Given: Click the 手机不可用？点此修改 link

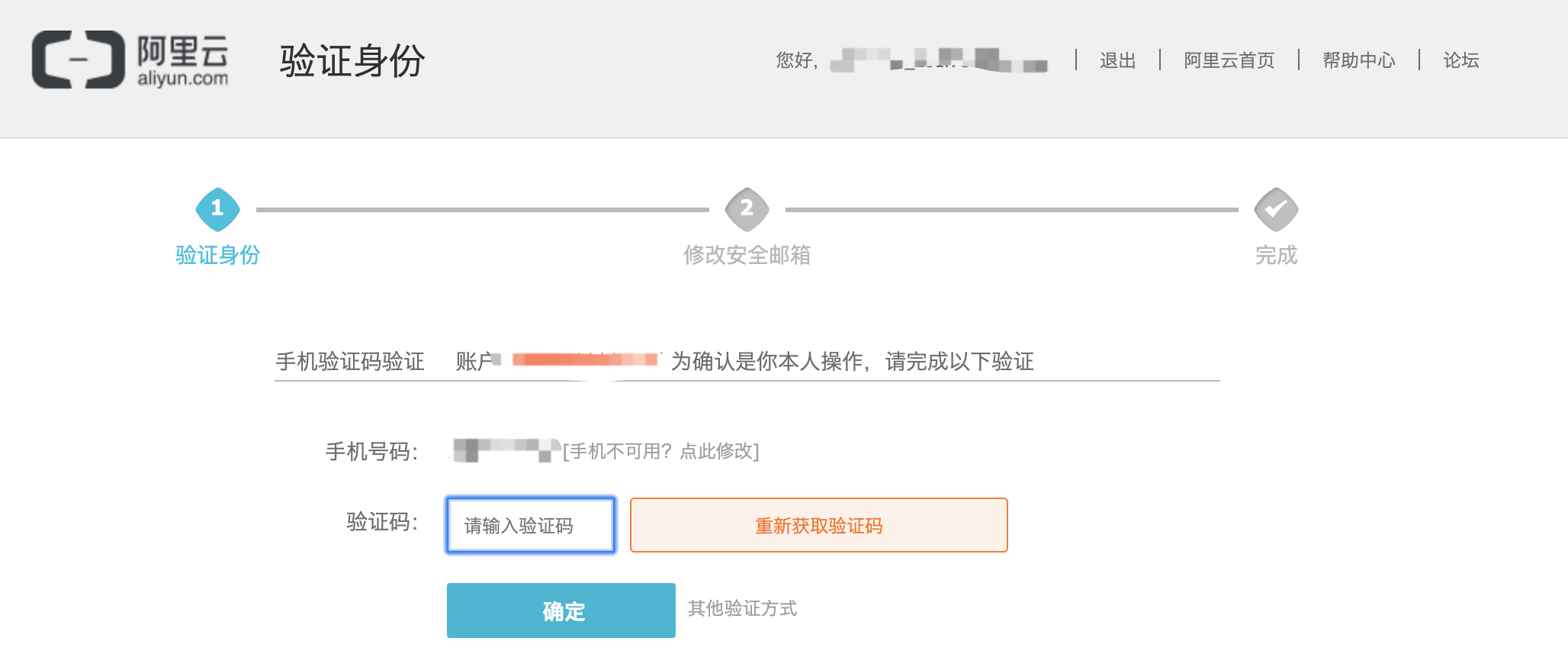Looking at the screenshot, I should (x=661, y=451).
